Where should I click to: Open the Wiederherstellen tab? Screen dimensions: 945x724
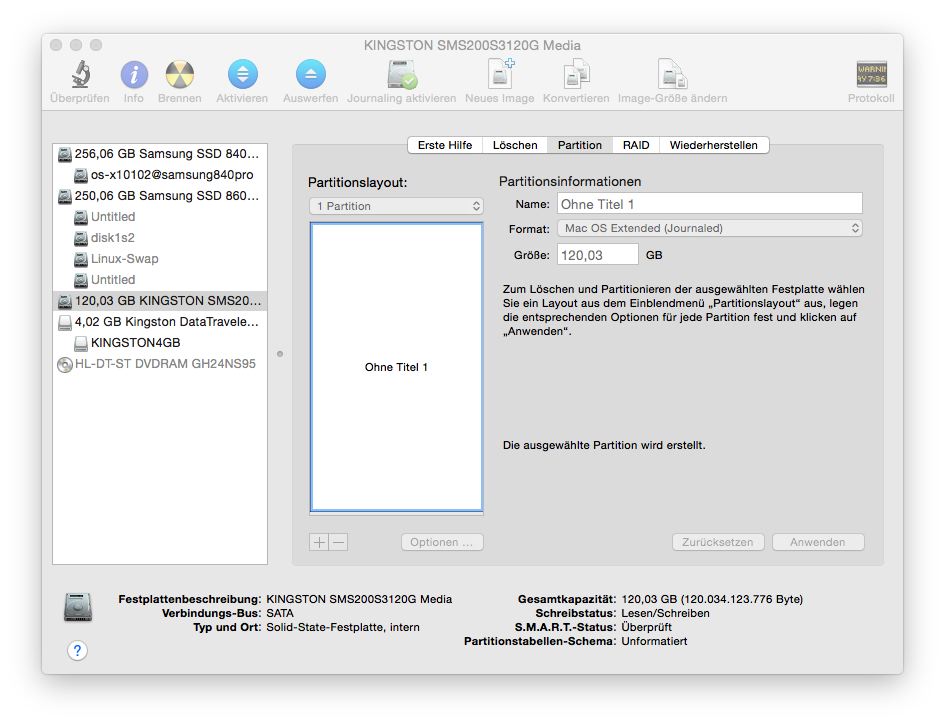tap(714, 145)
